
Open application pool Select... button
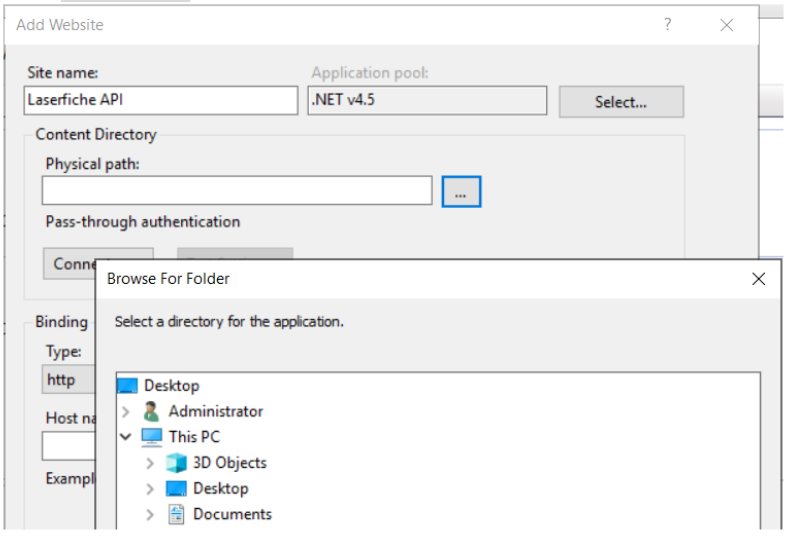click(x=621, y=102)
